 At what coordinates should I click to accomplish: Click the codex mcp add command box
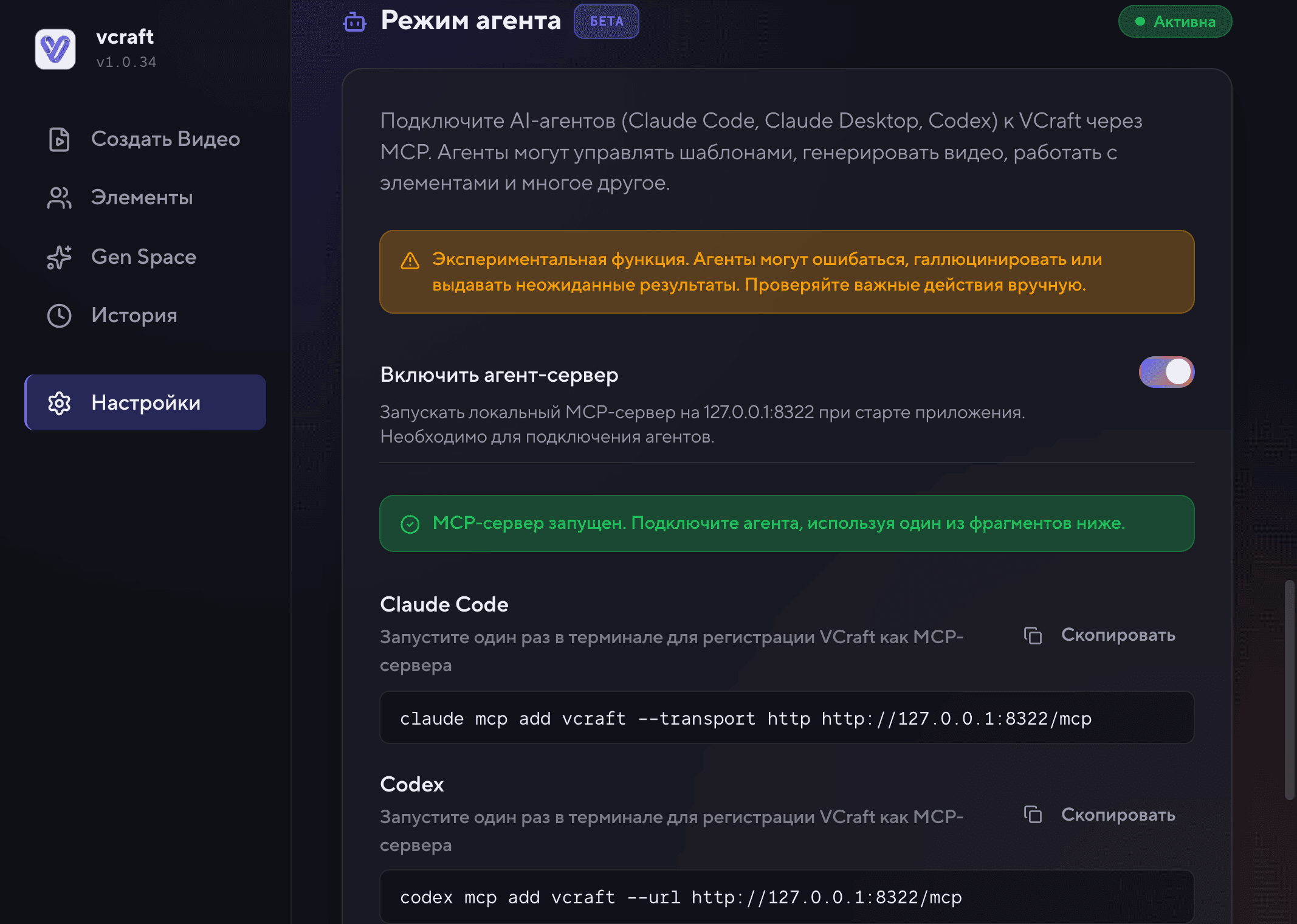click(787, 897)
